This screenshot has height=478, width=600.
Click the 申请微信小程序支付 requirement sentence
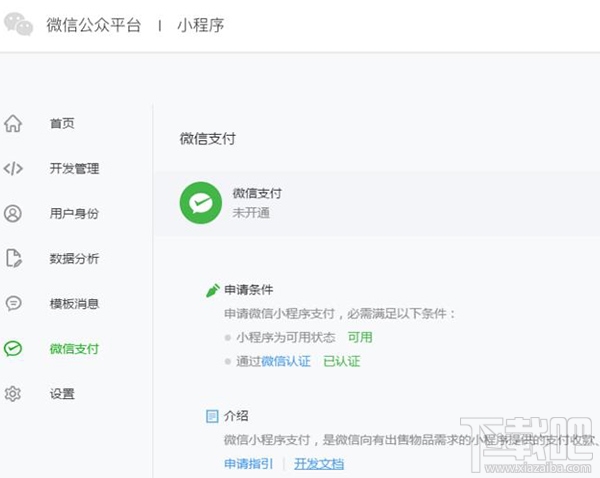pos(340,314)
